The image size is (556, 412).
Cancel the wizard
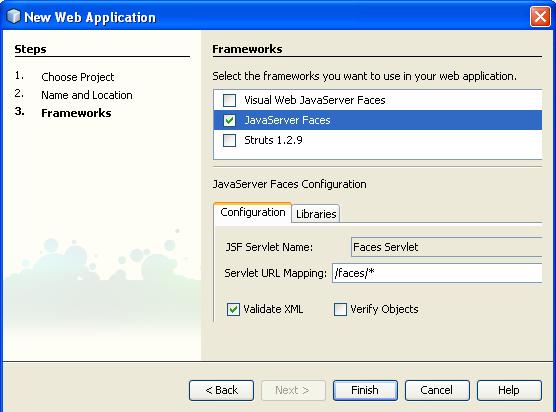coord(437,390)
